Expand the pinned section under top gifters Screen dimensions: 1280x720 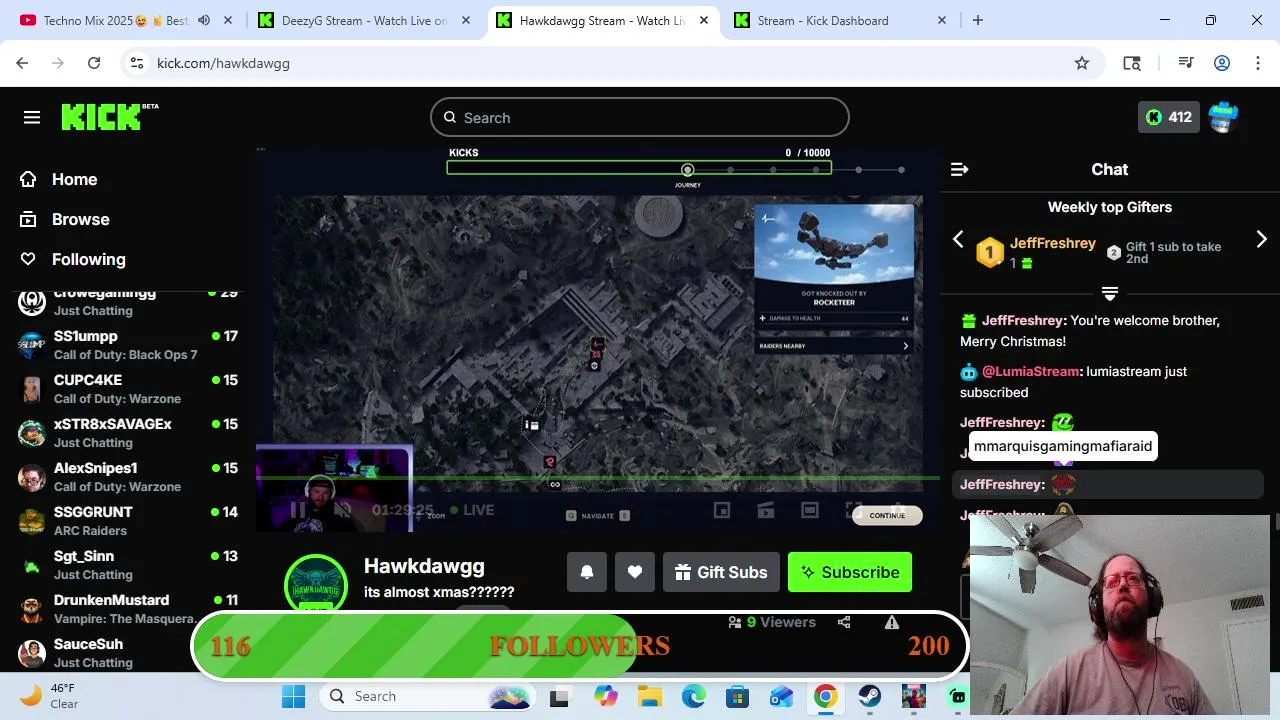pyautogui.click(x=1110, y=294)
